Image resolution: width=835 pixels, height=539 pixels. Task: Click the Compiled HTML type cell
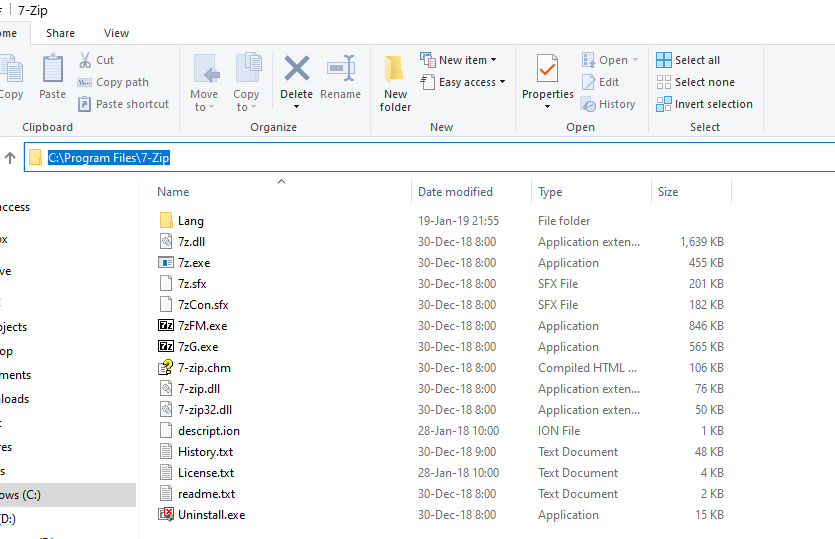(587, 368)
